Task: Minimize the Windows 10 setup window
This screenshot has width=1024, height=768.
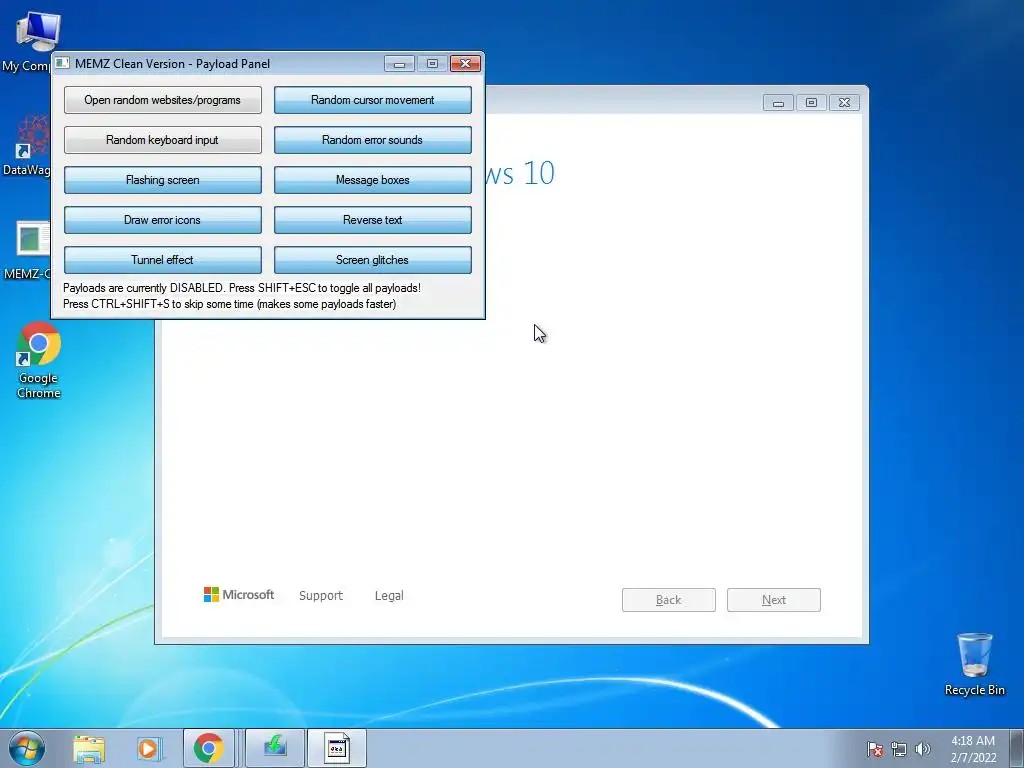Action: (x=778, y=103)
